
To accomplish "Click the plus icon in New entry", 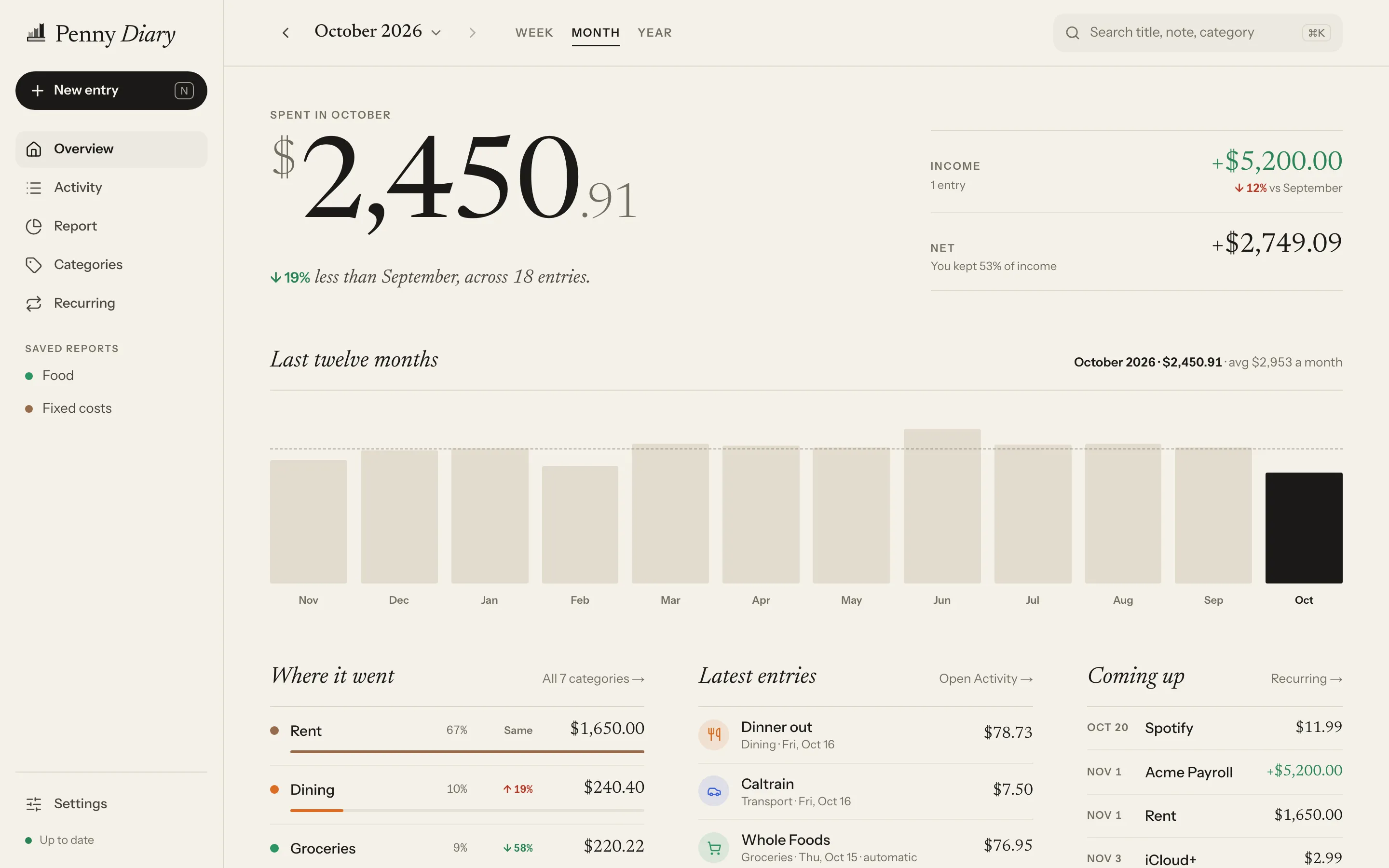I will coord(37,91).
